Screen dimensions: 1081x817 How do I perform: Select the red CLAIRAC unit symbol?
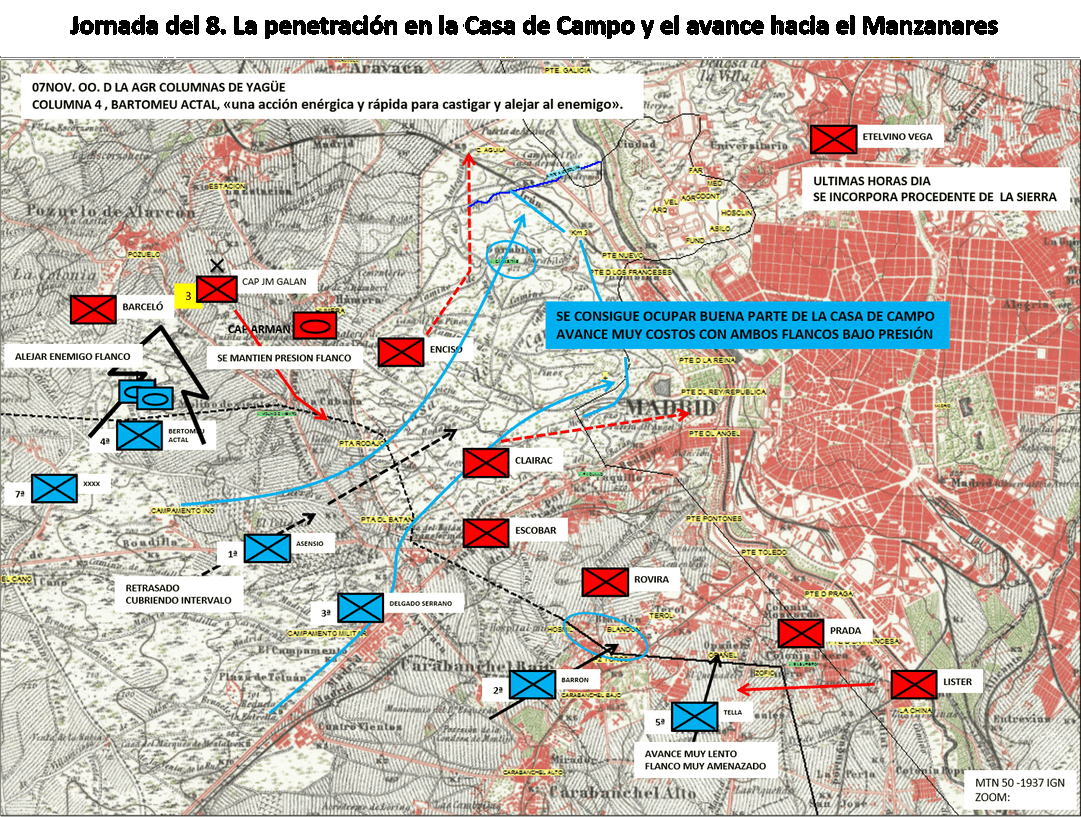point(486,463)
